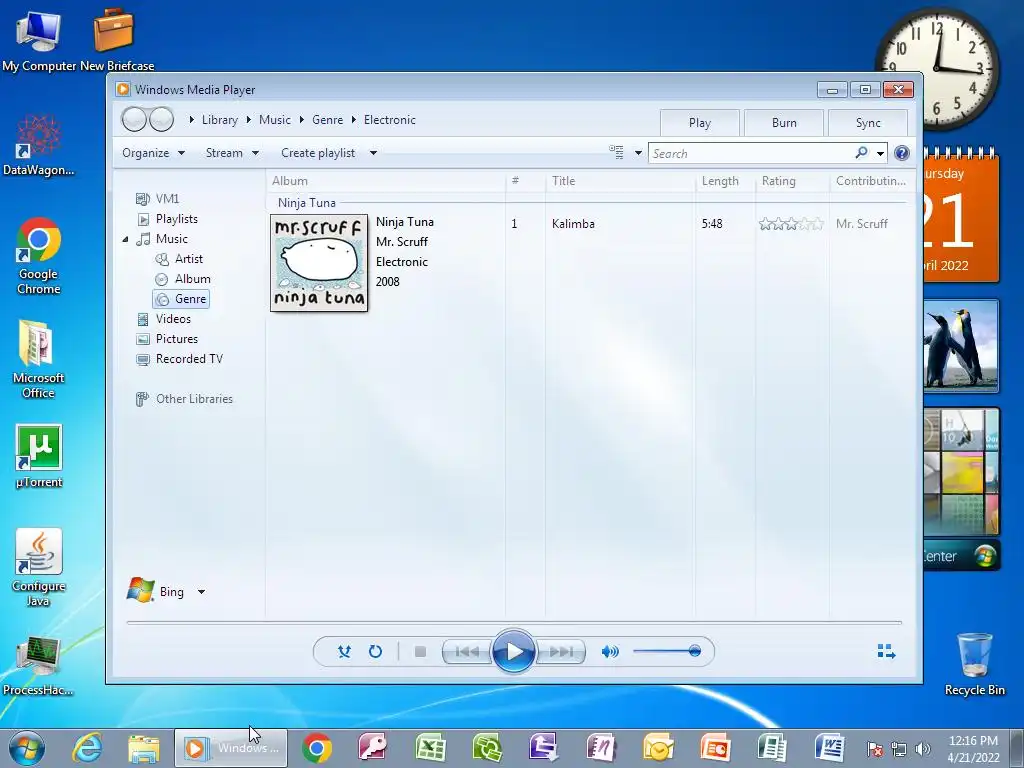The width and height of the screenshot is (1024, 768).
Task: Click the View options icon
Action: pos(616,152)
